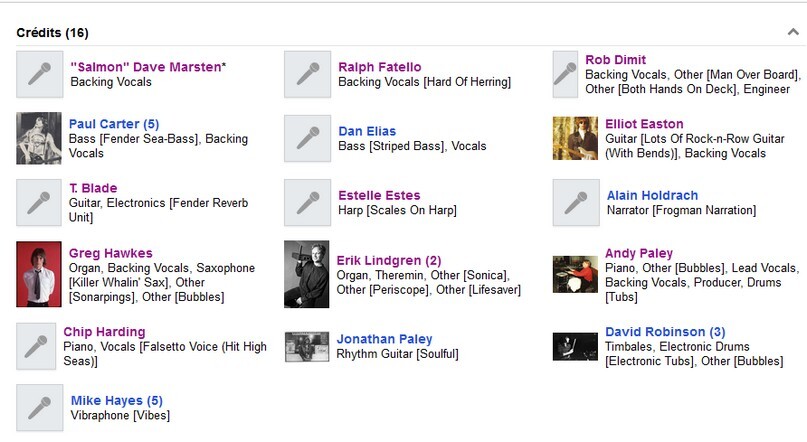807x442 pixels.
Task: Collapse the Crédits (16) section chevron
Action: (793, 32)
